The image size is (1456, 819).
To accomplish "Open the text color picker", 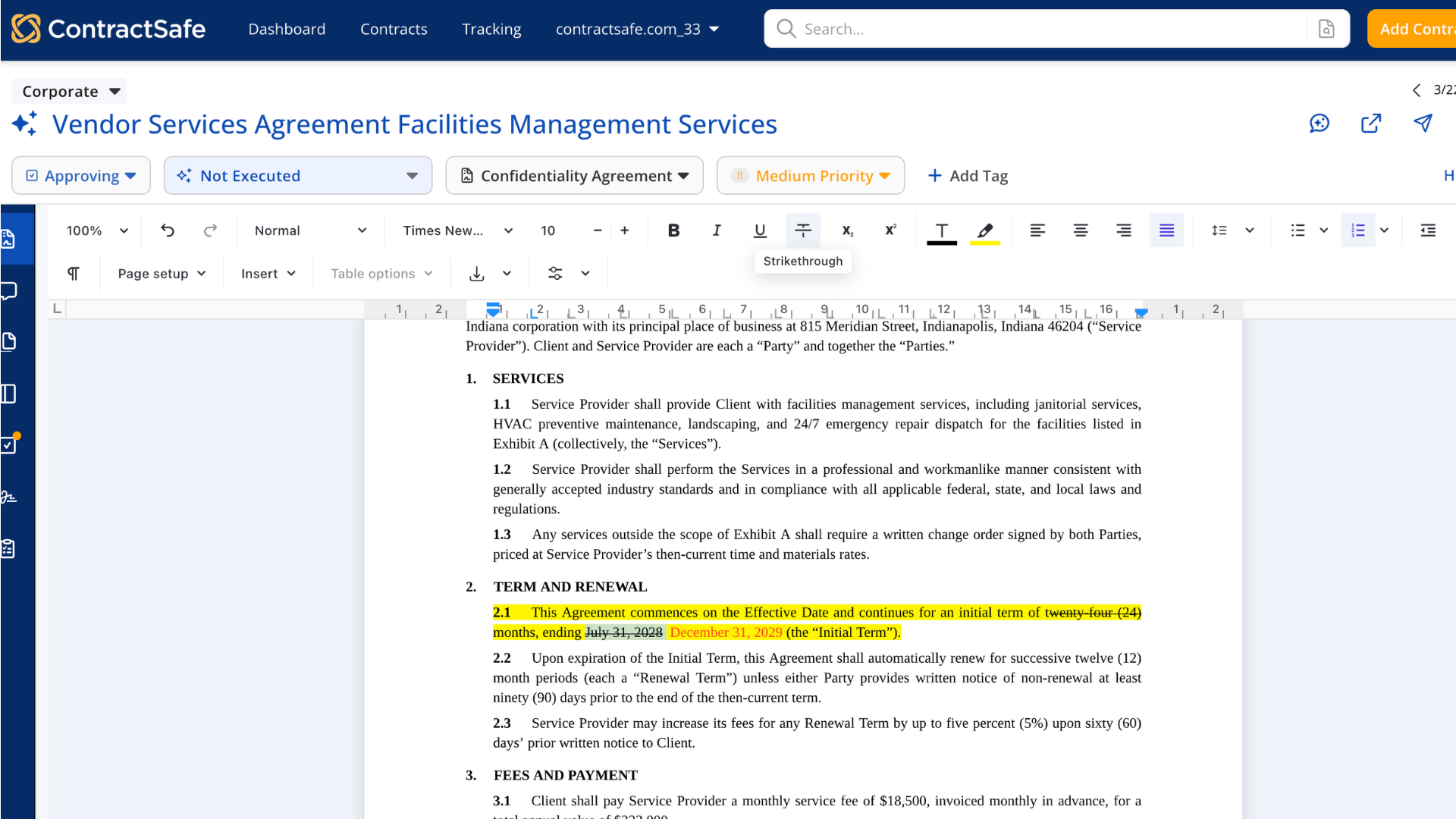I will pos(942,232).
